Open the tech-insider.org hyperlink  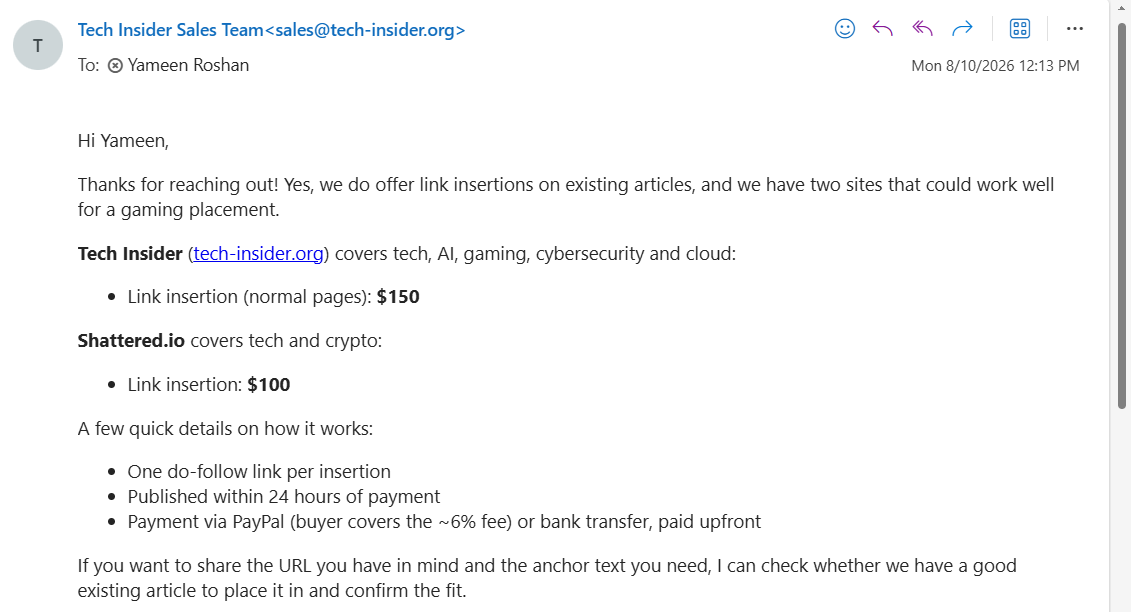coord(258,254)
